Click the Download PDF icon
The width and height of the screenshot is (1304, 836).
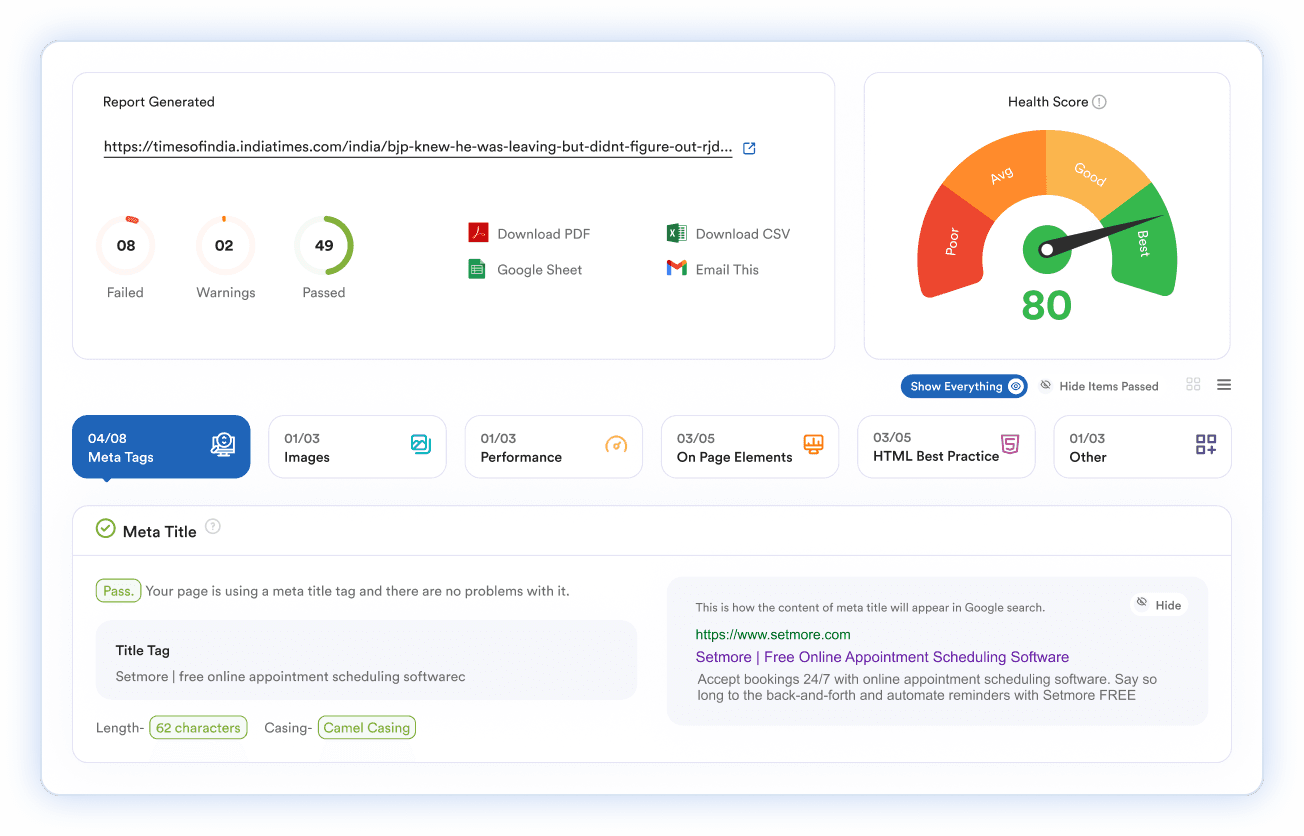tap(478, 233)
